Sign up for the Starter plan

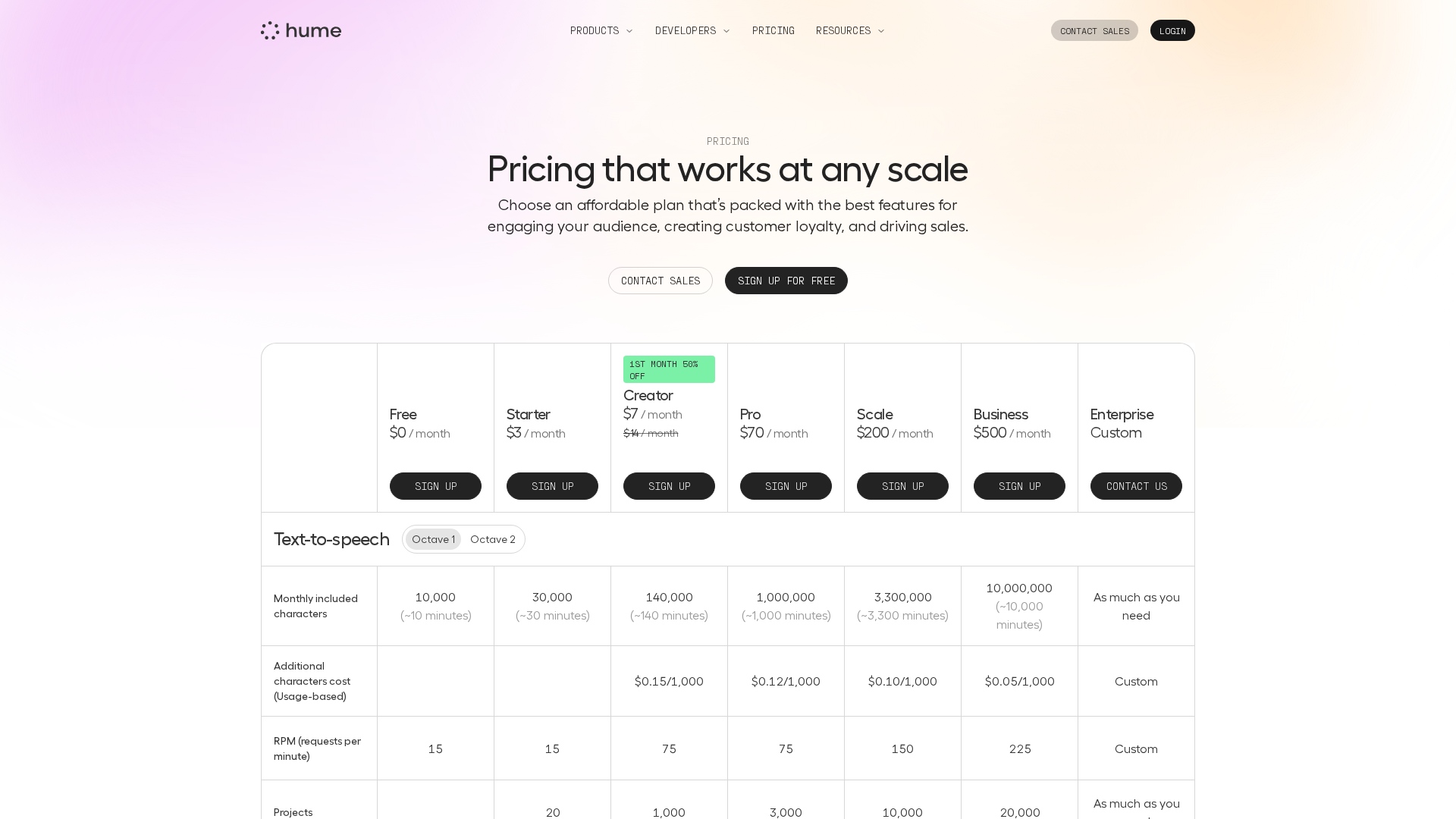click(x=552, y=486)
